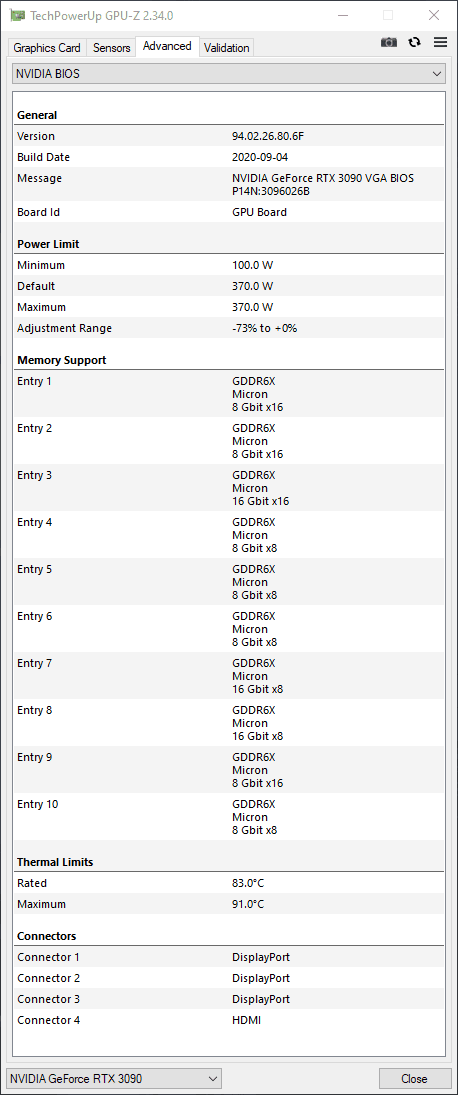The image size is (458, 1095).
Task: Click the GPU-Z app icon in title bar
Action: 17,15
